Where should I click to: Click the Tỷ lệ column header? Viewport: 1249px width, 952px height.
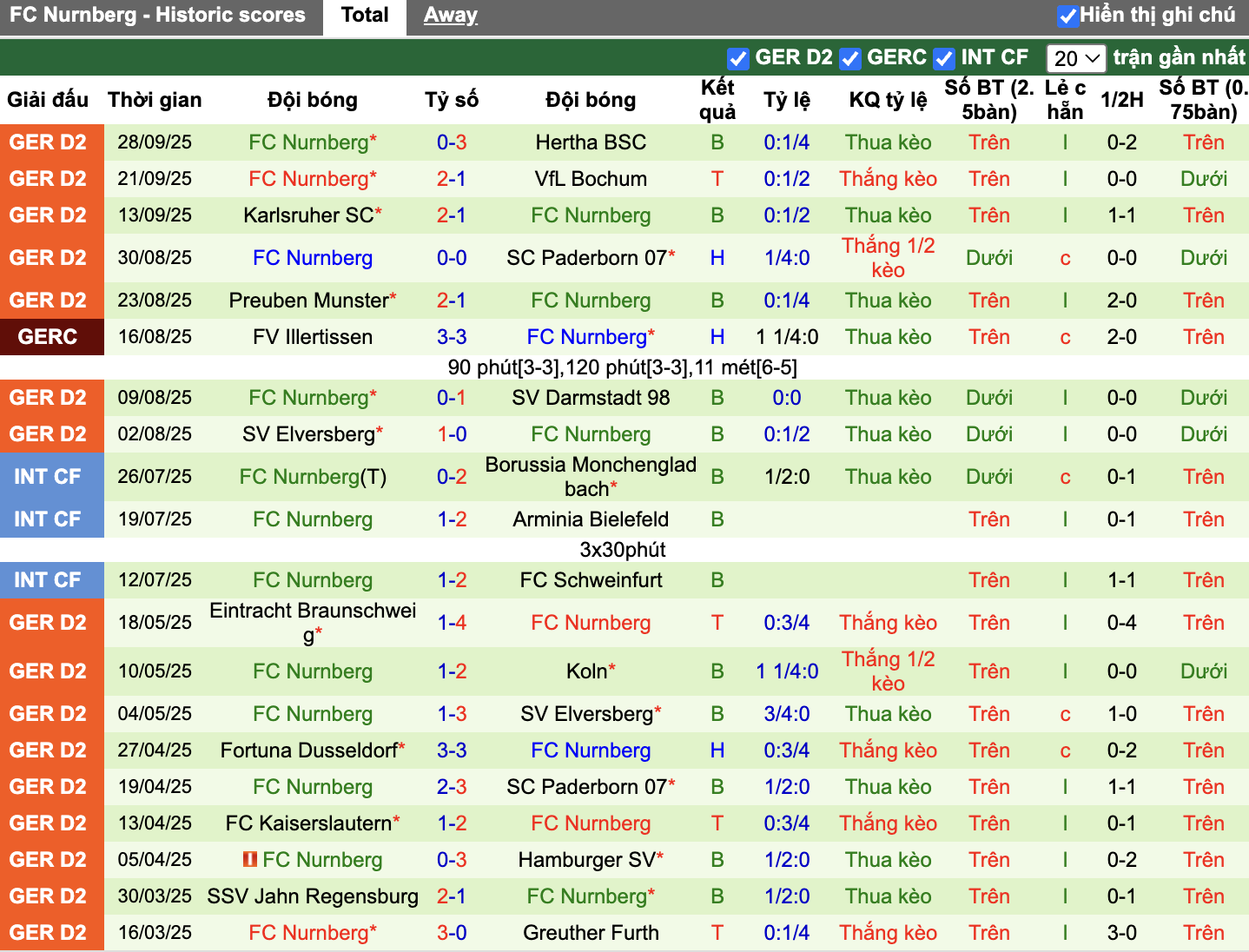(787, 100)
